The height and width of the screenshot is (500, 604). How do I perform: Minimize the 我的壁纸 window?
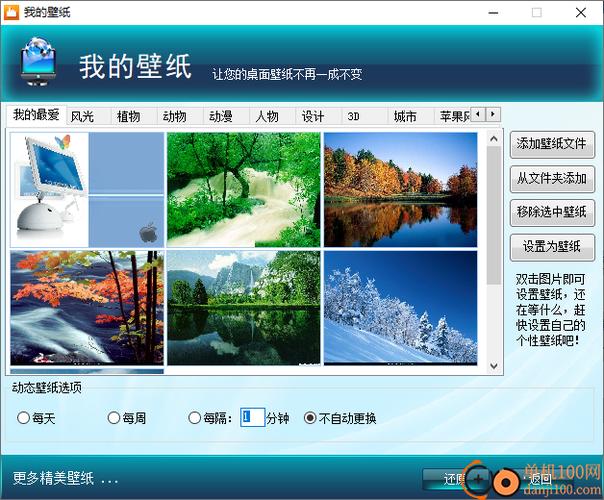[x=493, y=13]
